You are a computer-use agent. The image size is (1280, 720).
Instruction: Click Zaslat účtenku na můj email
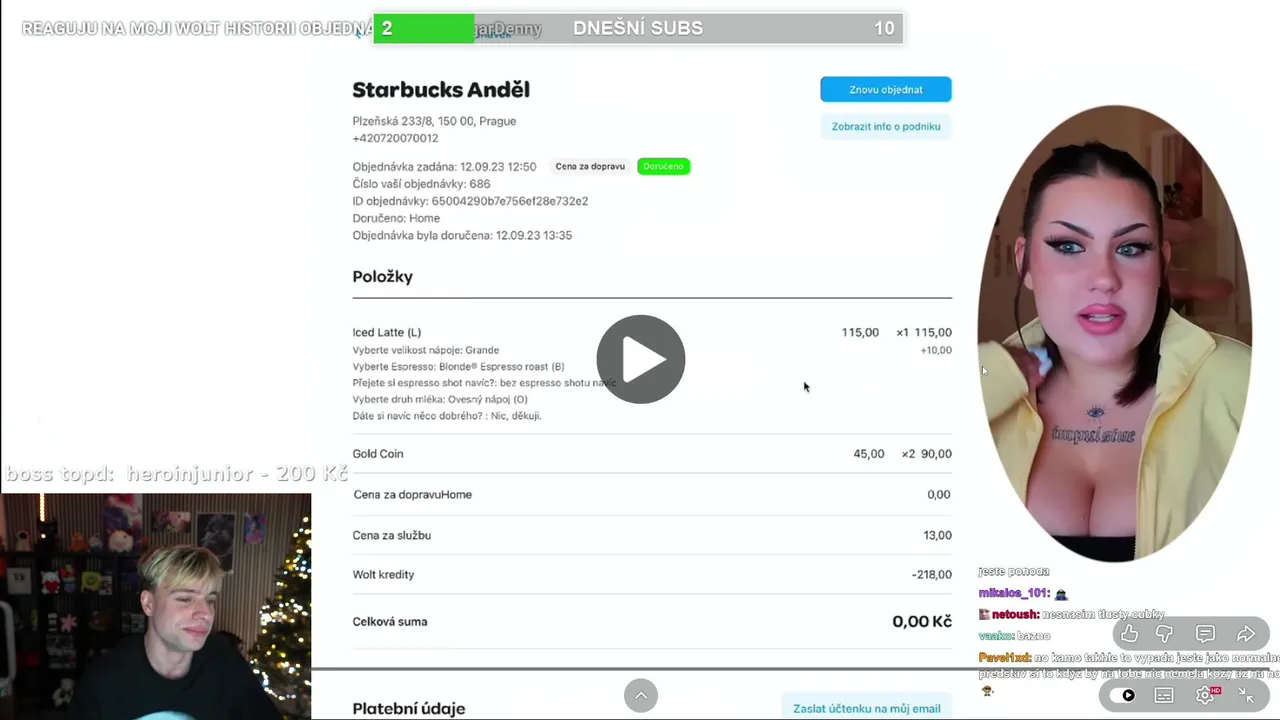(x=867, y=708)
